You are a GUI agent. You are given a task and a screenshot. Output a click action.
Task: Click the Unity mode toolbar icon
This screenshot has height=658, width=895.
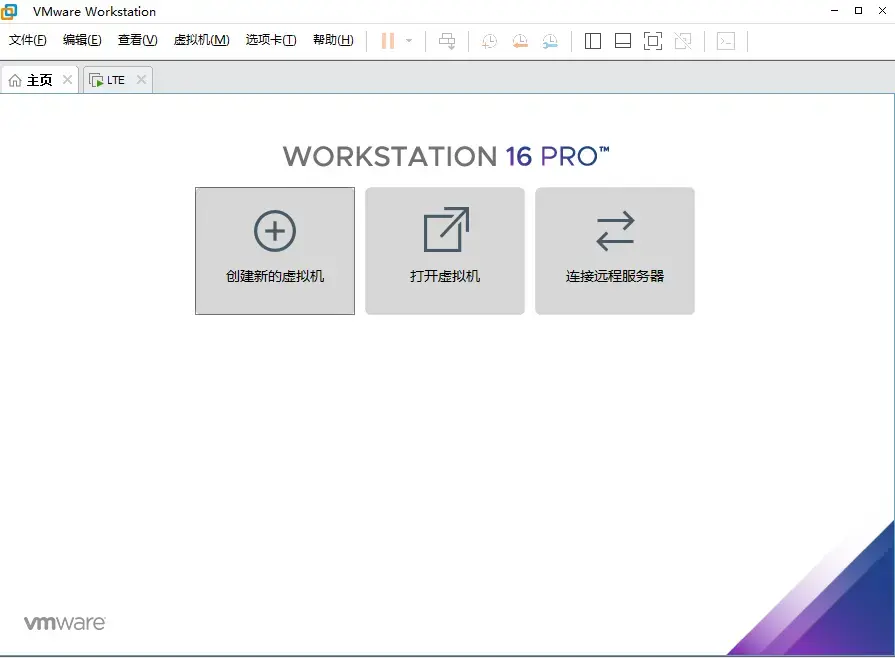(683, 41)
